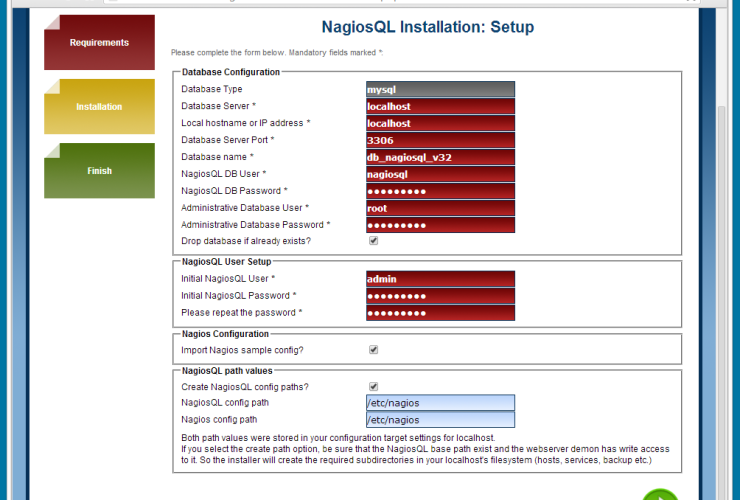This screenshot has width=740, height=500.
Task: Click the Nagios config path field
Action: coord(440,420)
